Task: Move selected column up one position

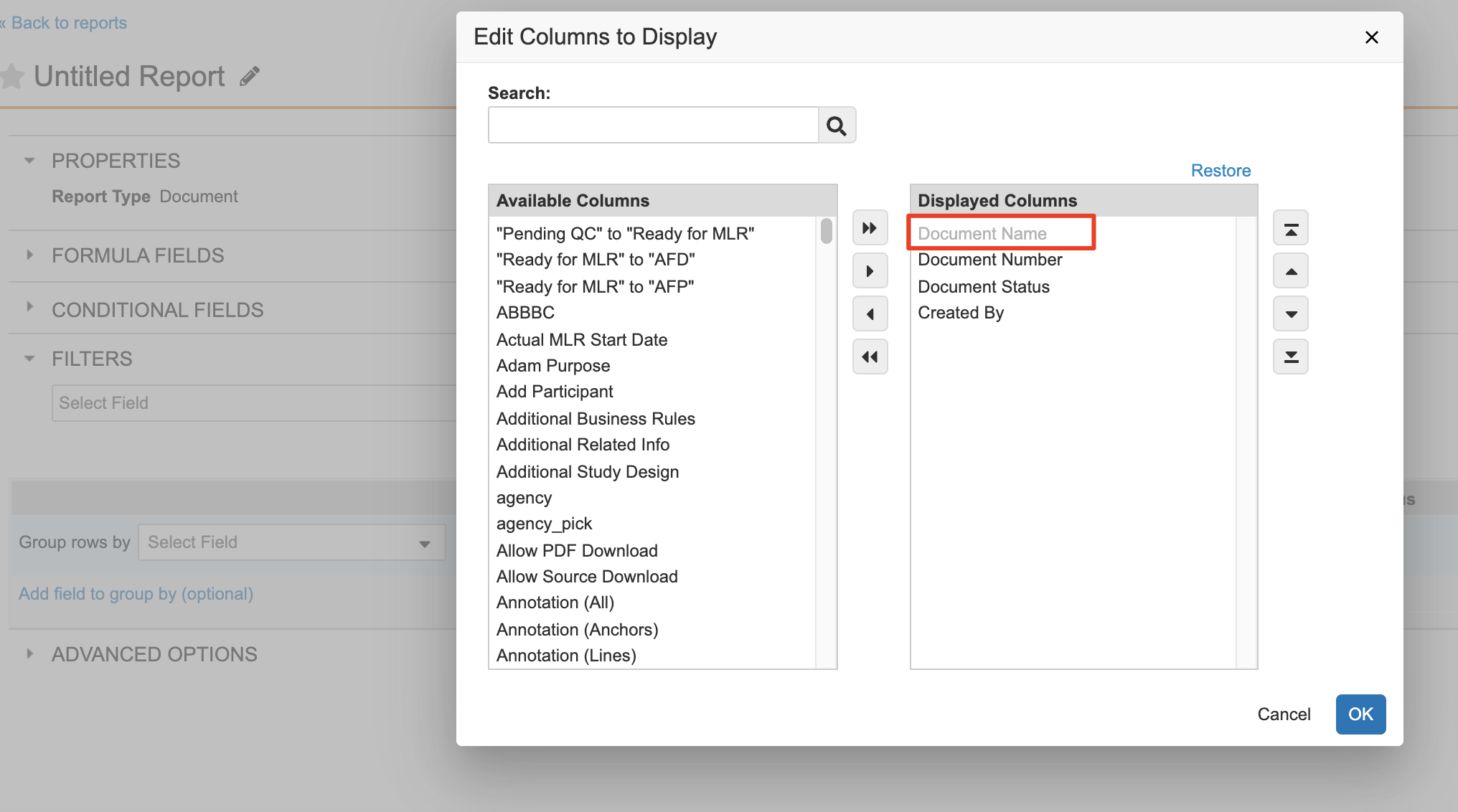Action: (1290, 271)
